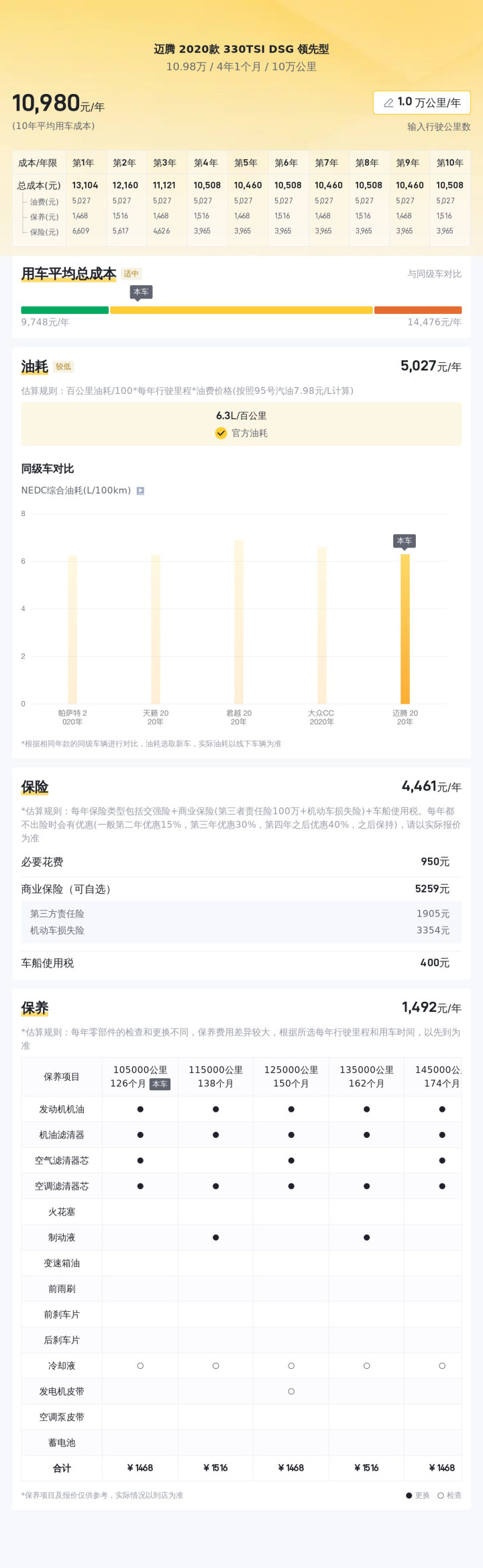Click the 14,476元/年 maximum label
The height and width of the screenshot is (1568, 483).
pos(435,322)
